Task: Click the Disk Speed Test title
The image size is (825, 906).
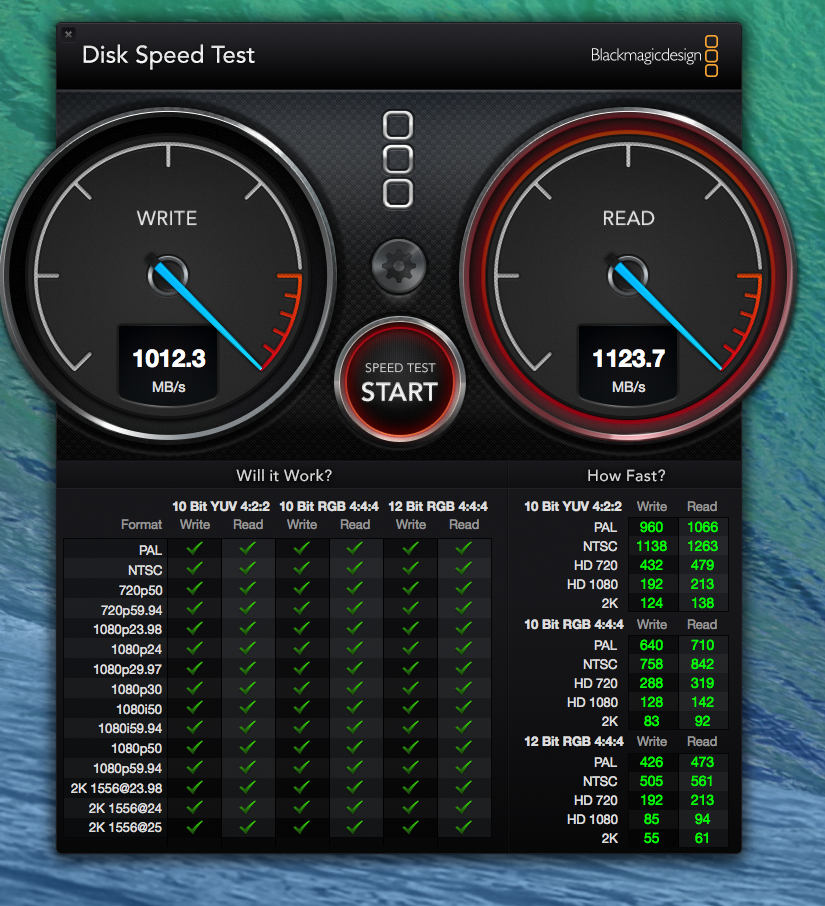Action: (168, 55)
